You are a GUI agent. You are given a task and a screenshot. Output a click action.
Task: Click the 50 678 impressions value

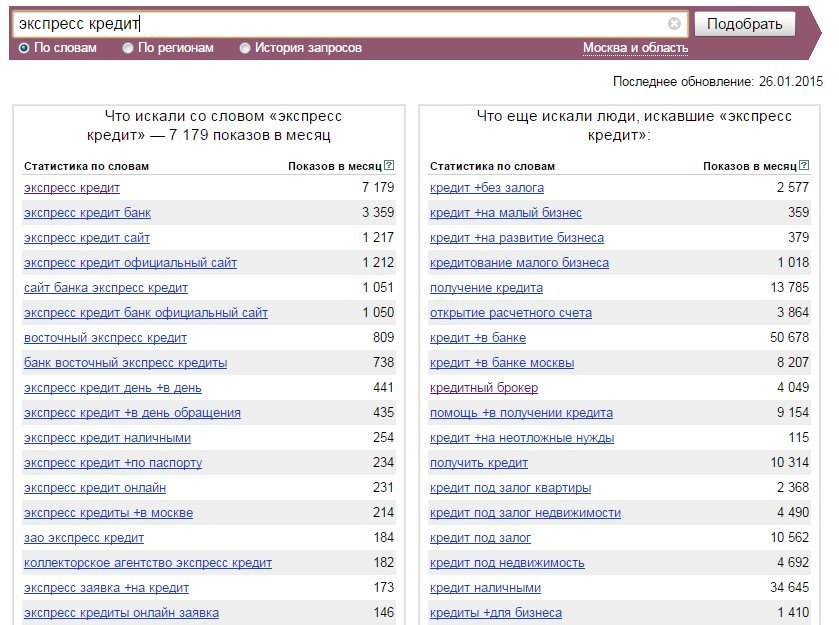(789, 337)
